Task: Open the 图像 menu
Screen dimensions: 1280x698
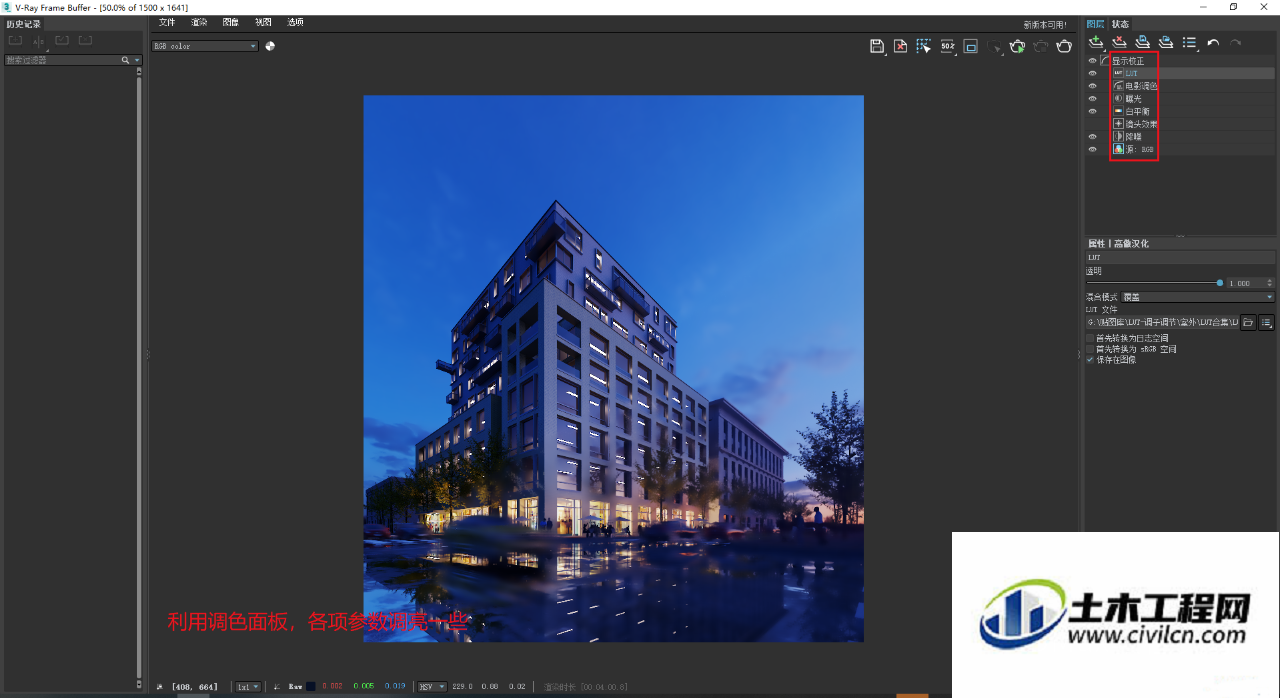Action: point(231,22)
